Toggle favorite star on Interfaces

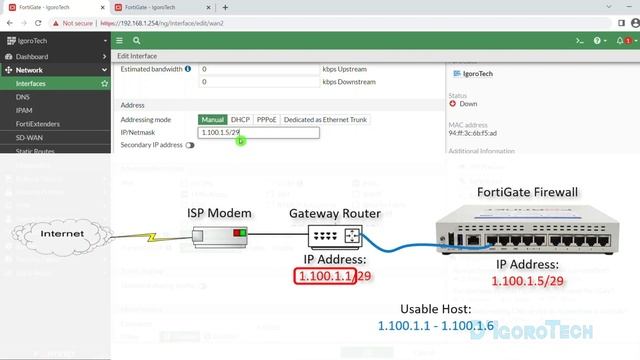tap(104, 83)
